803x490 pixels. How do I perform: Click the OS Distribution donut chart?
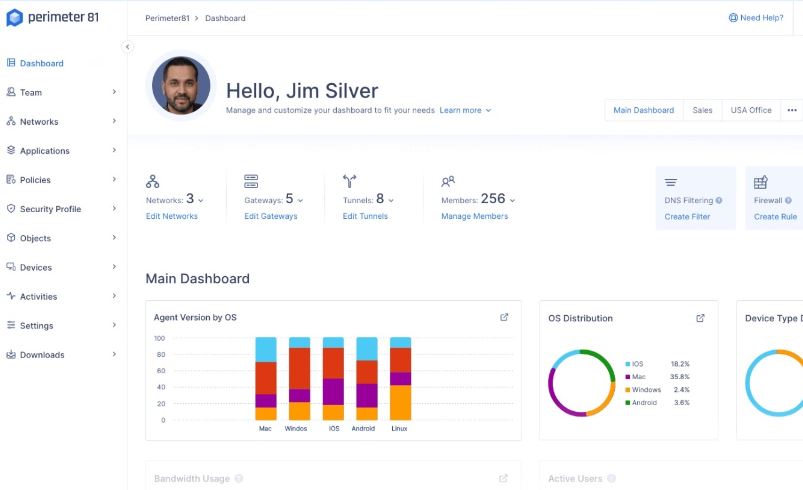click(582, 383)
